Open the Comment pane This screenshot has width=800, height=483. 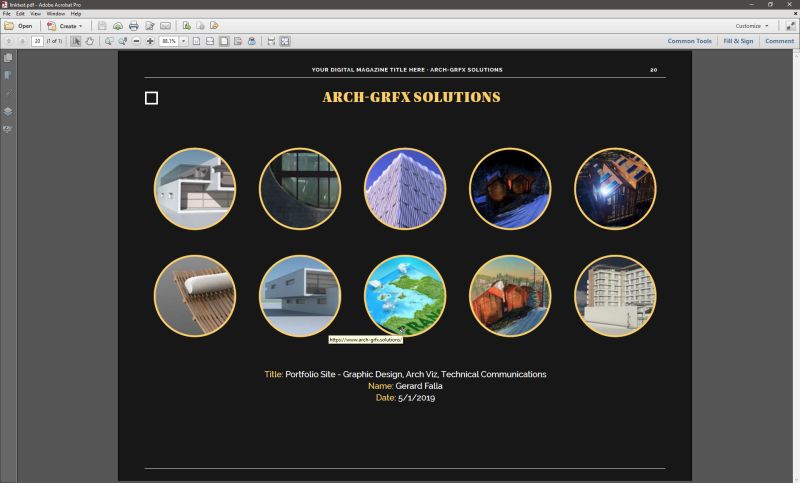coord(779,41)
